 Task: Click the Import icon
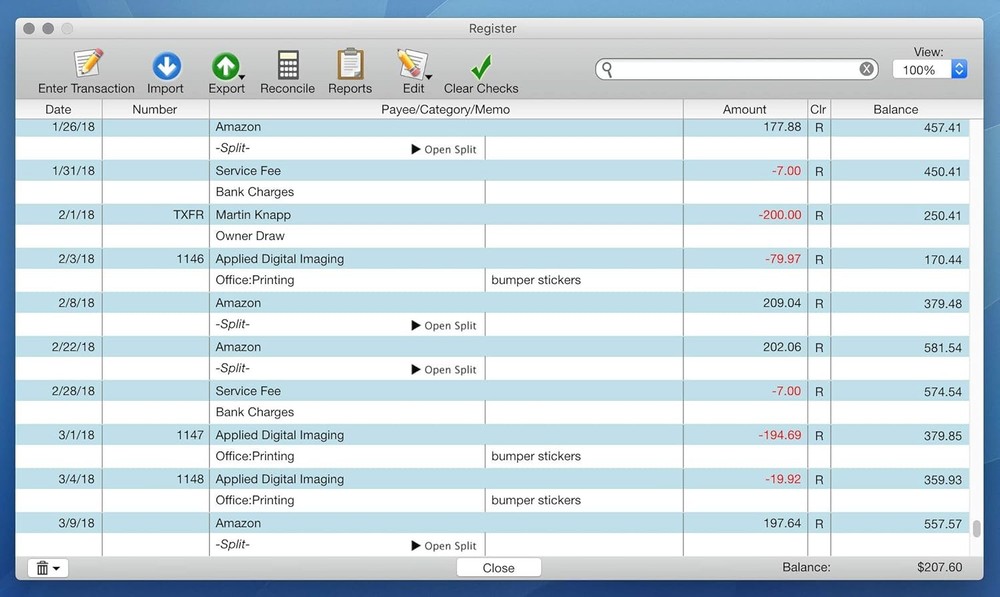click(x=165, y=62)
